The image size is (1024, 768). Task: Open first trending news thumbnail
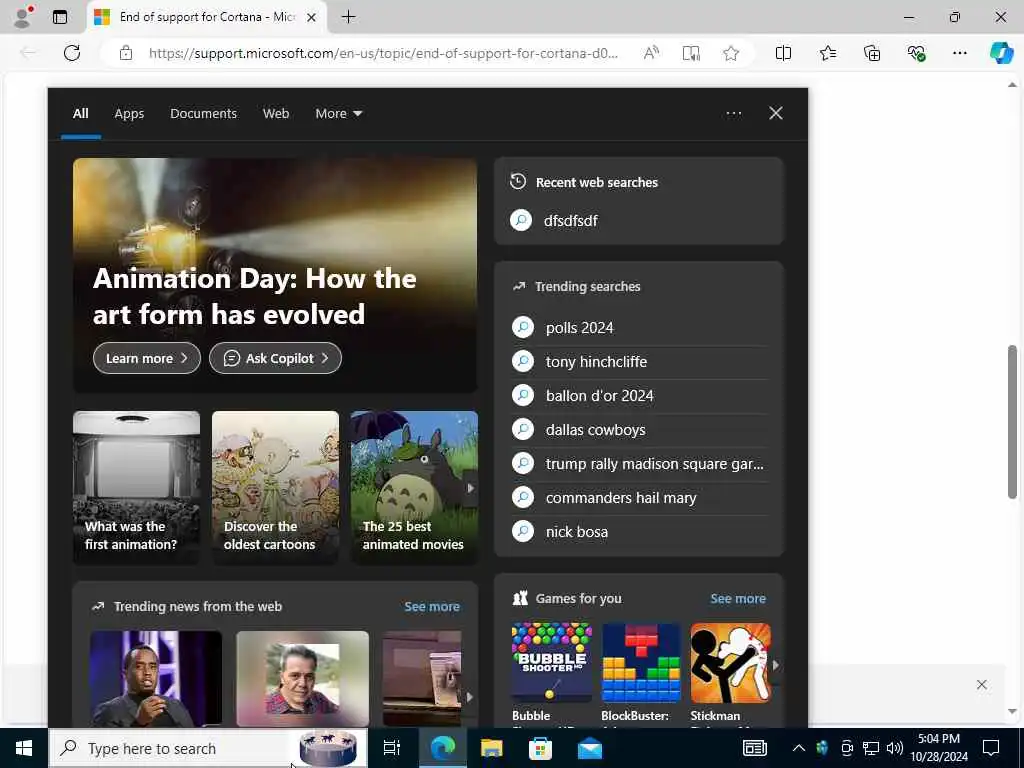[156, 679]
